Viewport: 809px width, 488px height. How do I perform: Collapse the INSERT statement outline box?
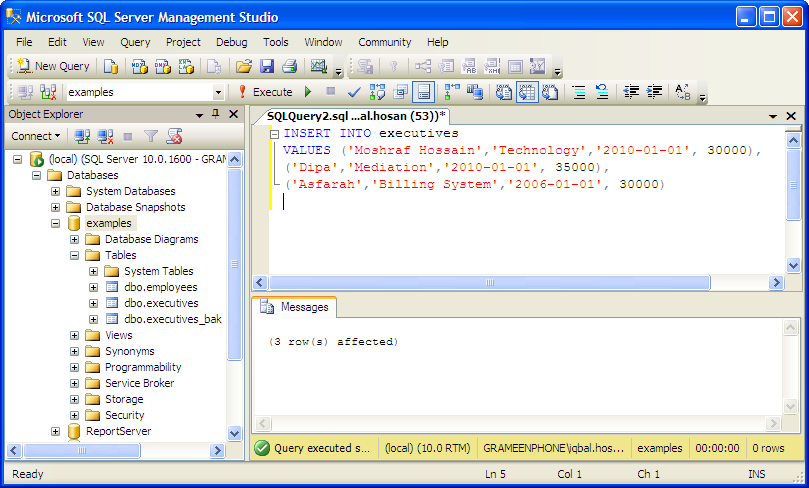(x=274, y=134)
